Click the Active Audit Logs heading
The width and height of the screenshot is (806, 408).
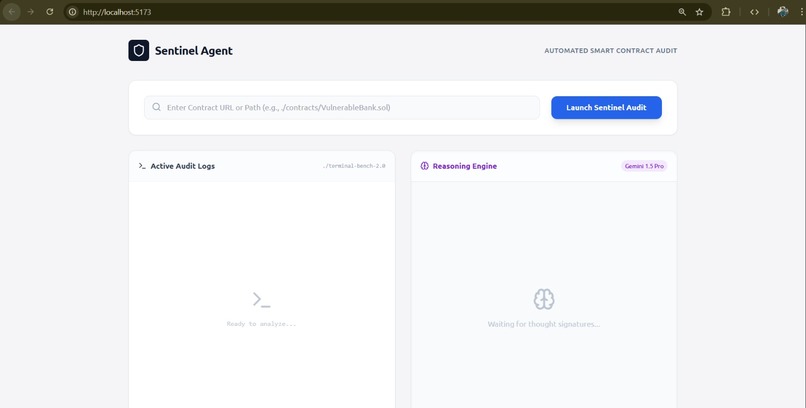point(182,166)
